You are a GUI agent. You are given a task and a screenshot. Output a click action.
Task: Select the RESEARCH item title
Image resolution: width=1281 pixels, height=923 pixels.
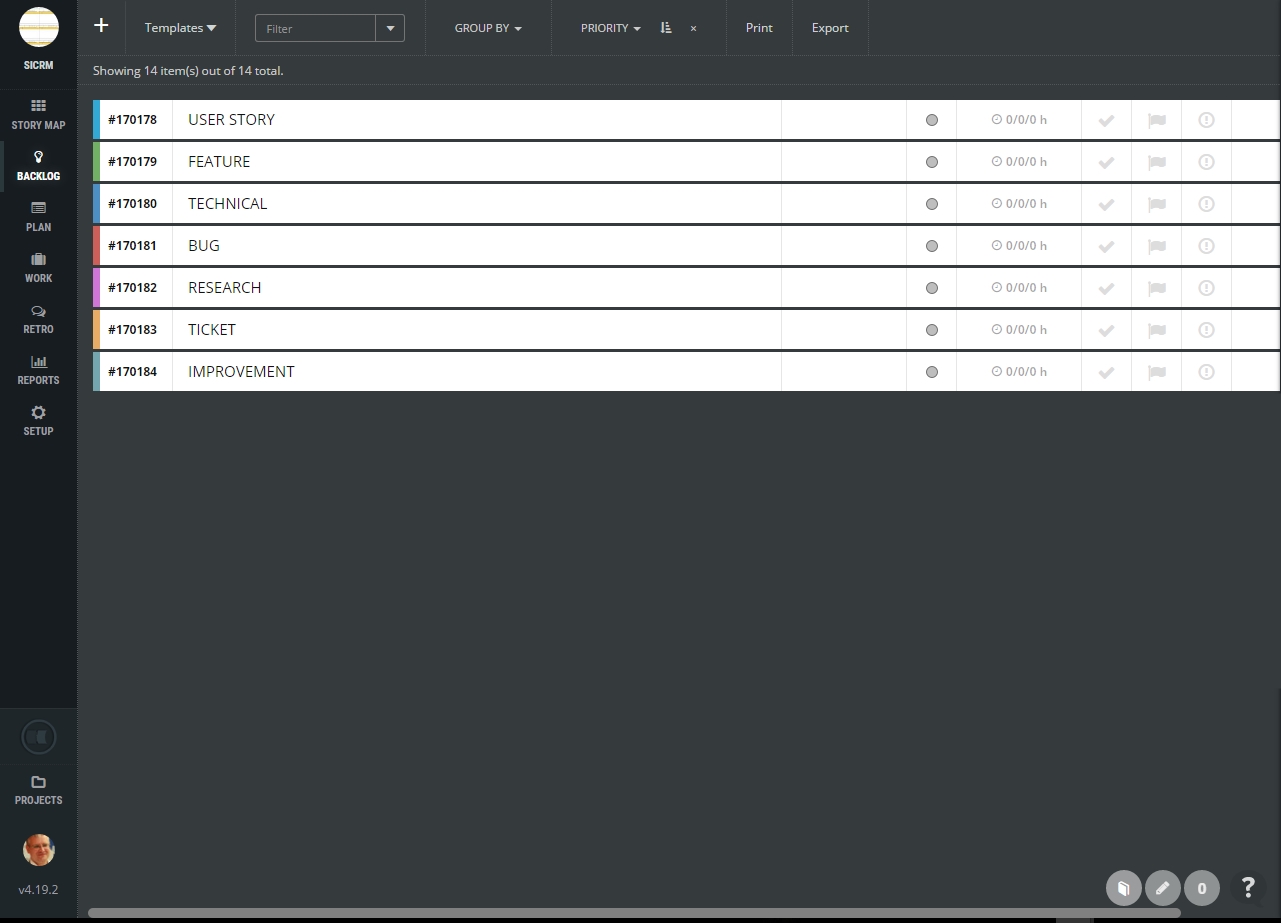(224, 287)
